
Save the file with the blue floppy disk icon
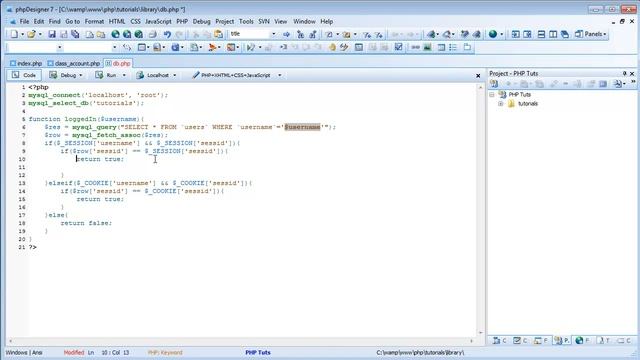pyautogui.click(x=52, y=34)
